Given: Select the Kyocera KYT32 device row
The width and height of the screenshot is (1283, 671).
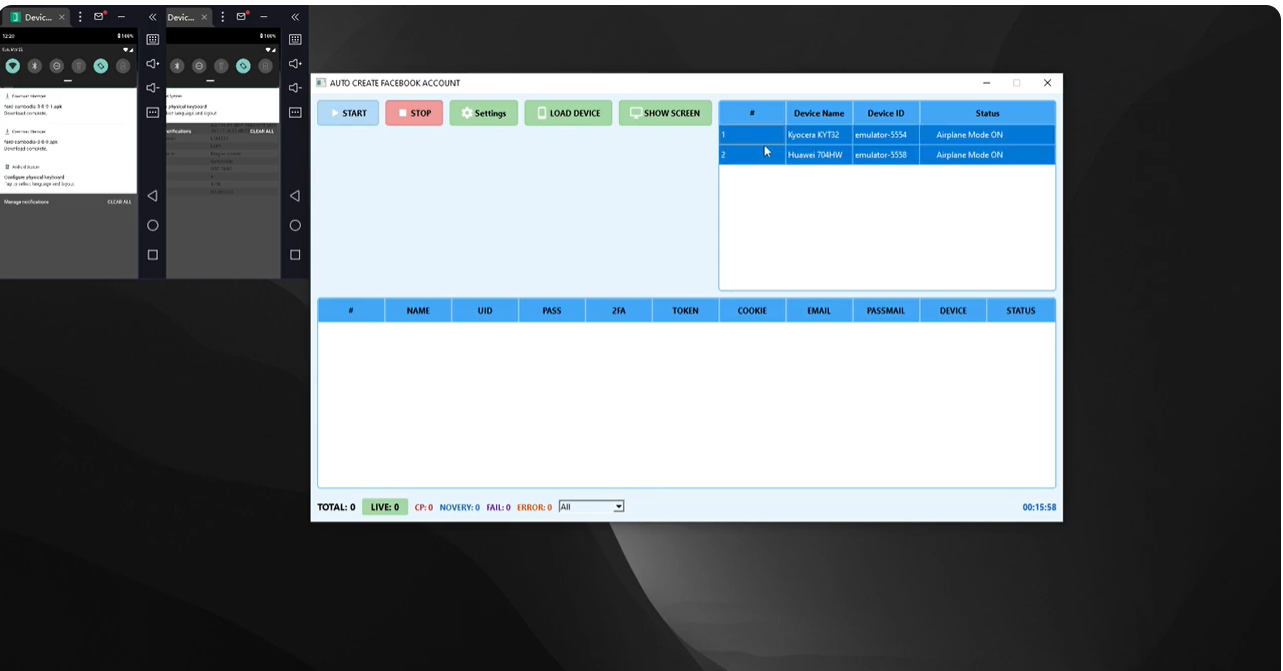Looking at the screenshot, I should coord(887,135).
